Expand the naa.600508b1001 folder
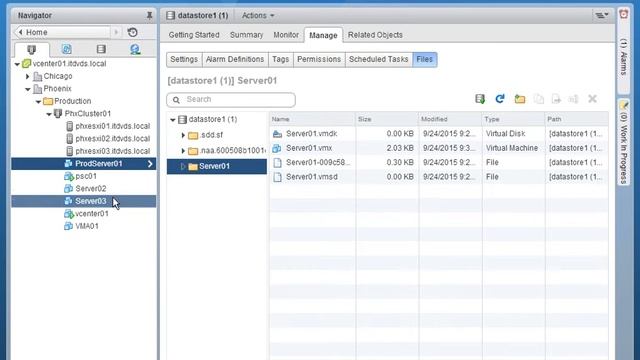Screen dimensions: 640x360 183,151
